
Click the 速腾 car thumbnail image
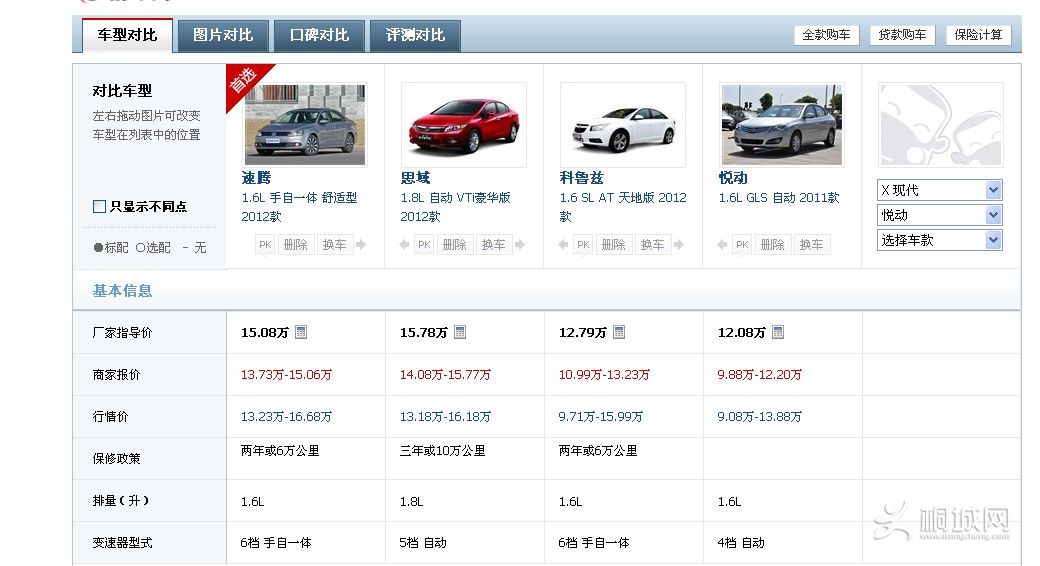(x=304, y=124)
